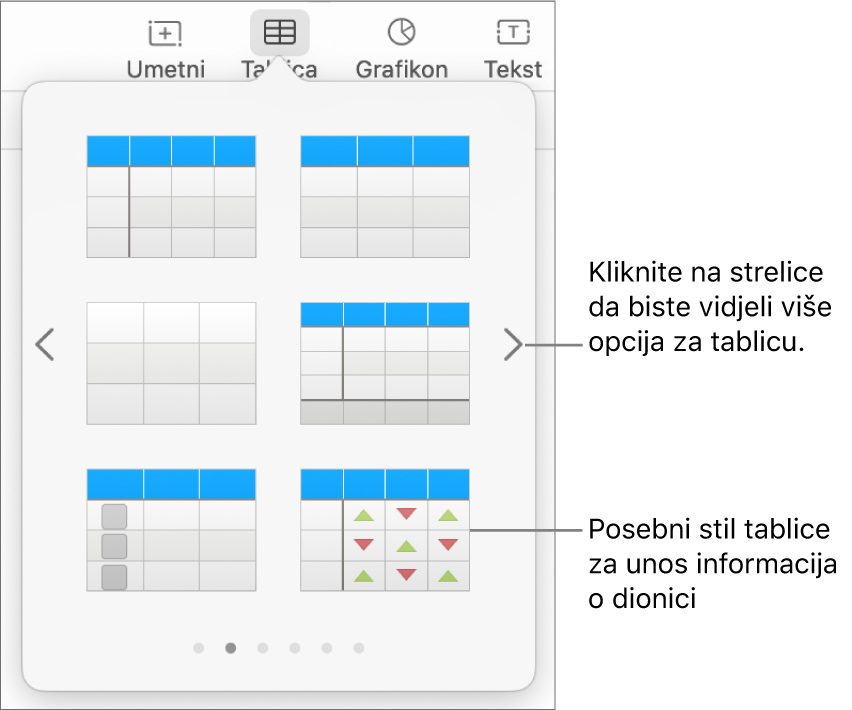Click the Umetni insert icon
This screenshot has width=852, height=710.
pos(165,33)
